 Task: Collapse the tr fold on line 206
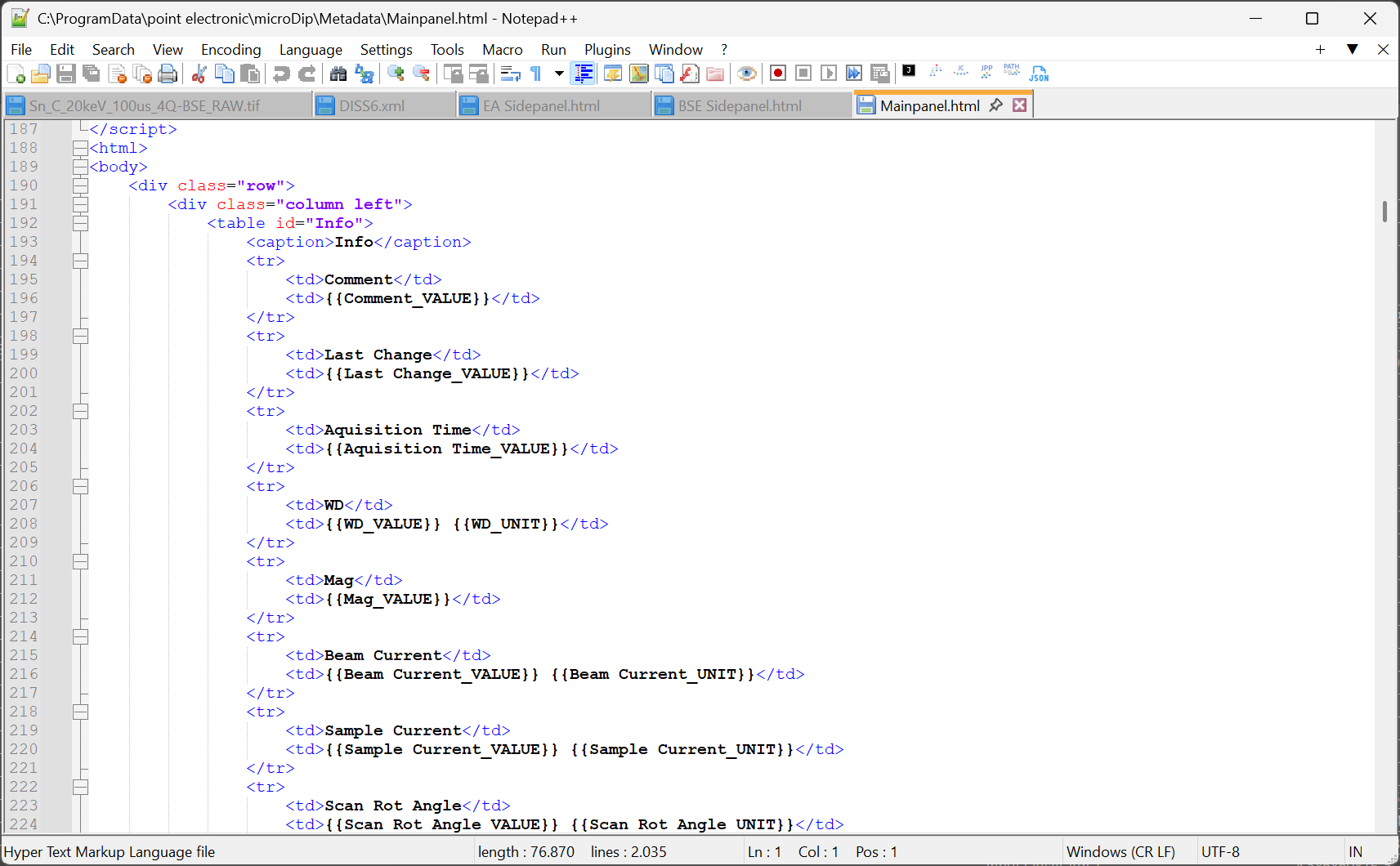(x=80, y=486)
